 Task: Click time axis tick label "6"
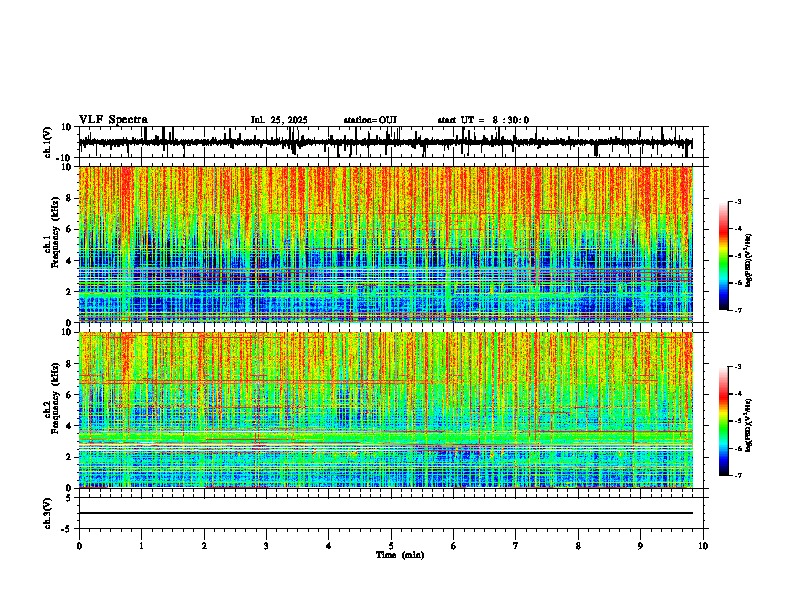coord(454,546)
